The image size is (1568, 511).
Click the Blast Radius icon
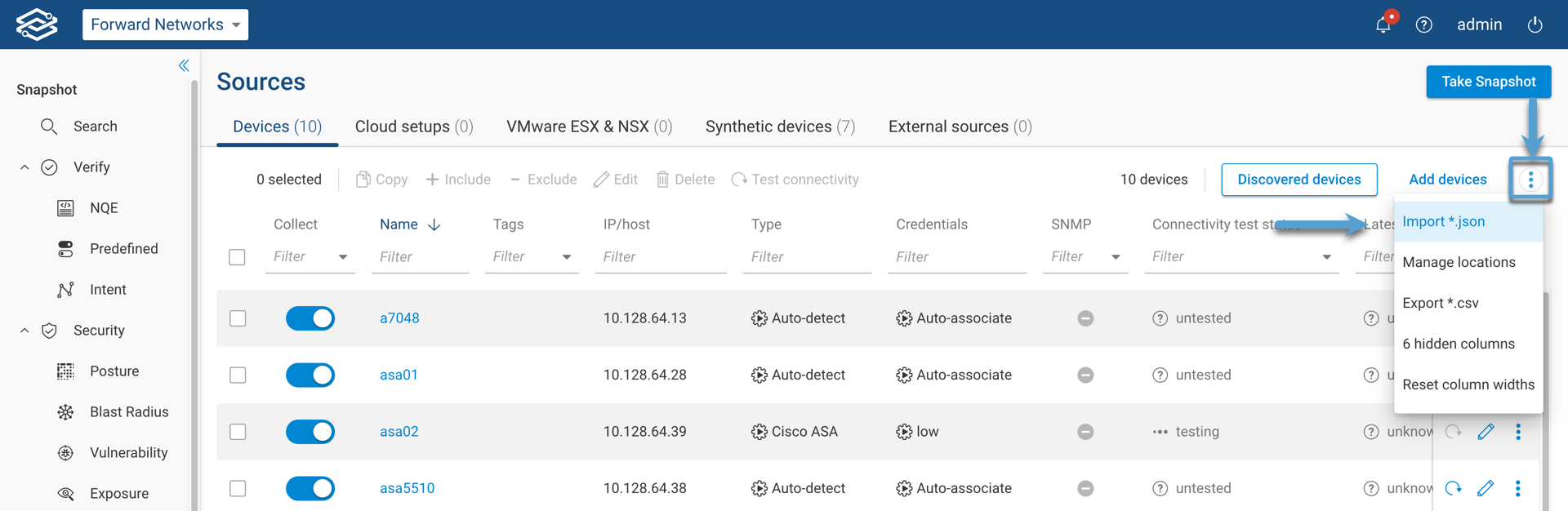point(65,412)
